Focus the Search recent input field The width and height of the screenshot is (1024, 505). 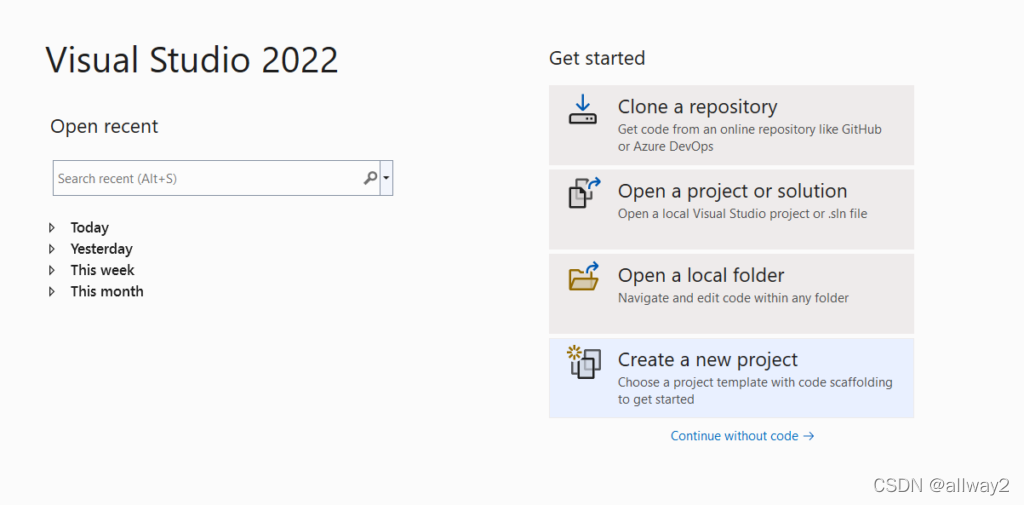(x=205, y=178)
